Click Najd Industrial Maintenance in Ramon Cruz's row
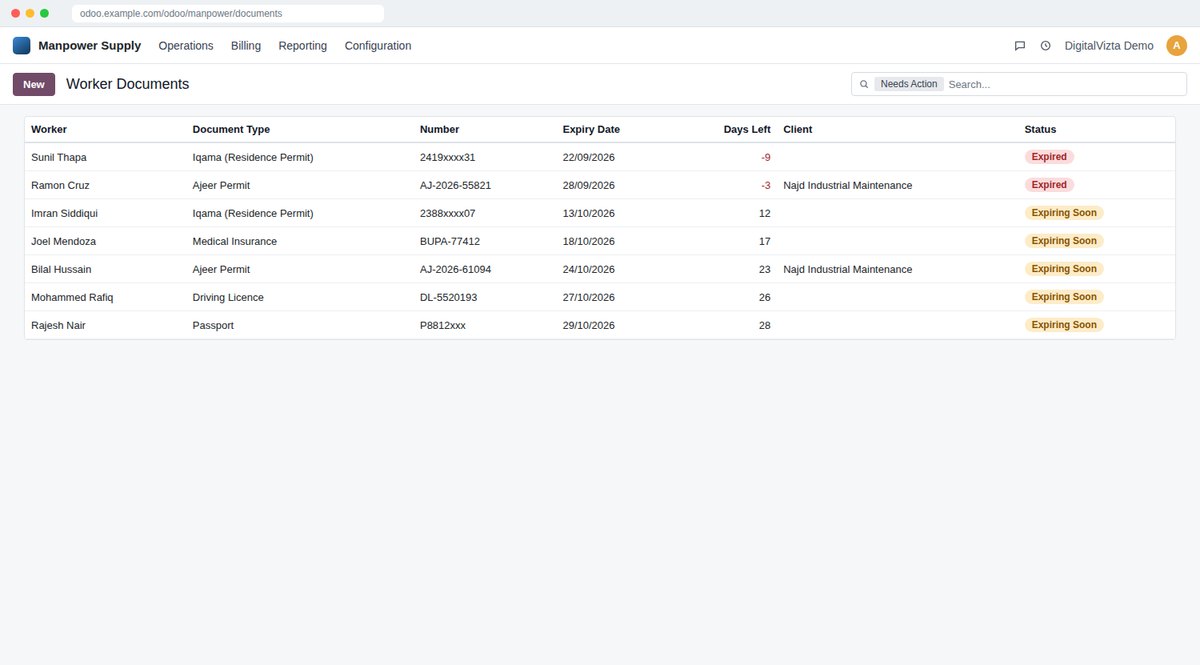The height and width of the screenshot is (665, 1200). pos(848,185)
